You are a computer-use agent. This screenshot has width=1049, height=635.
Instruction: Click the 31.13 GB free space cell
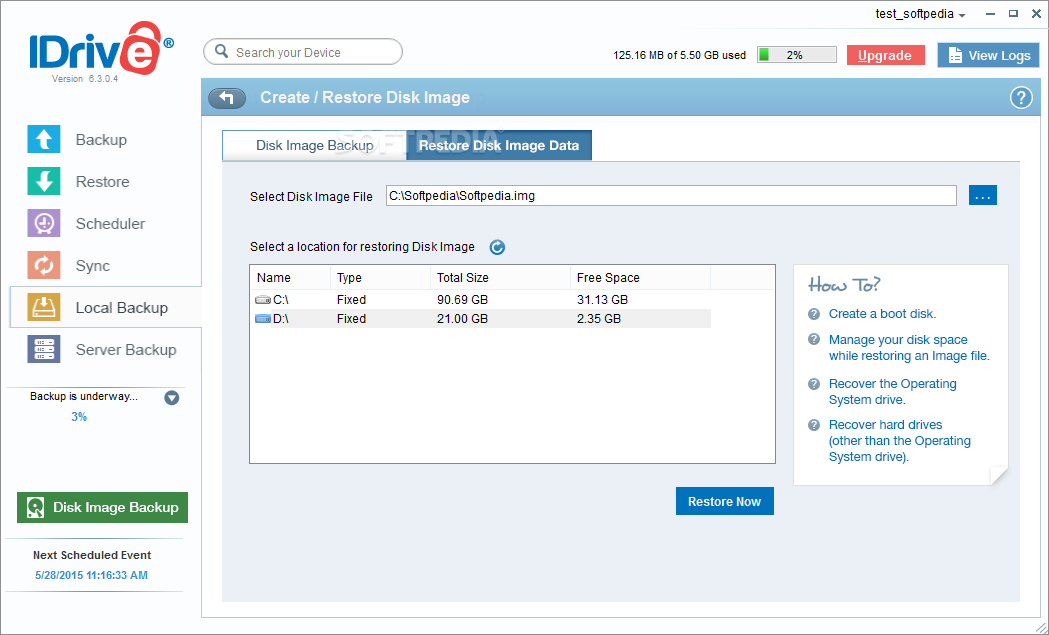pos(602,300)
